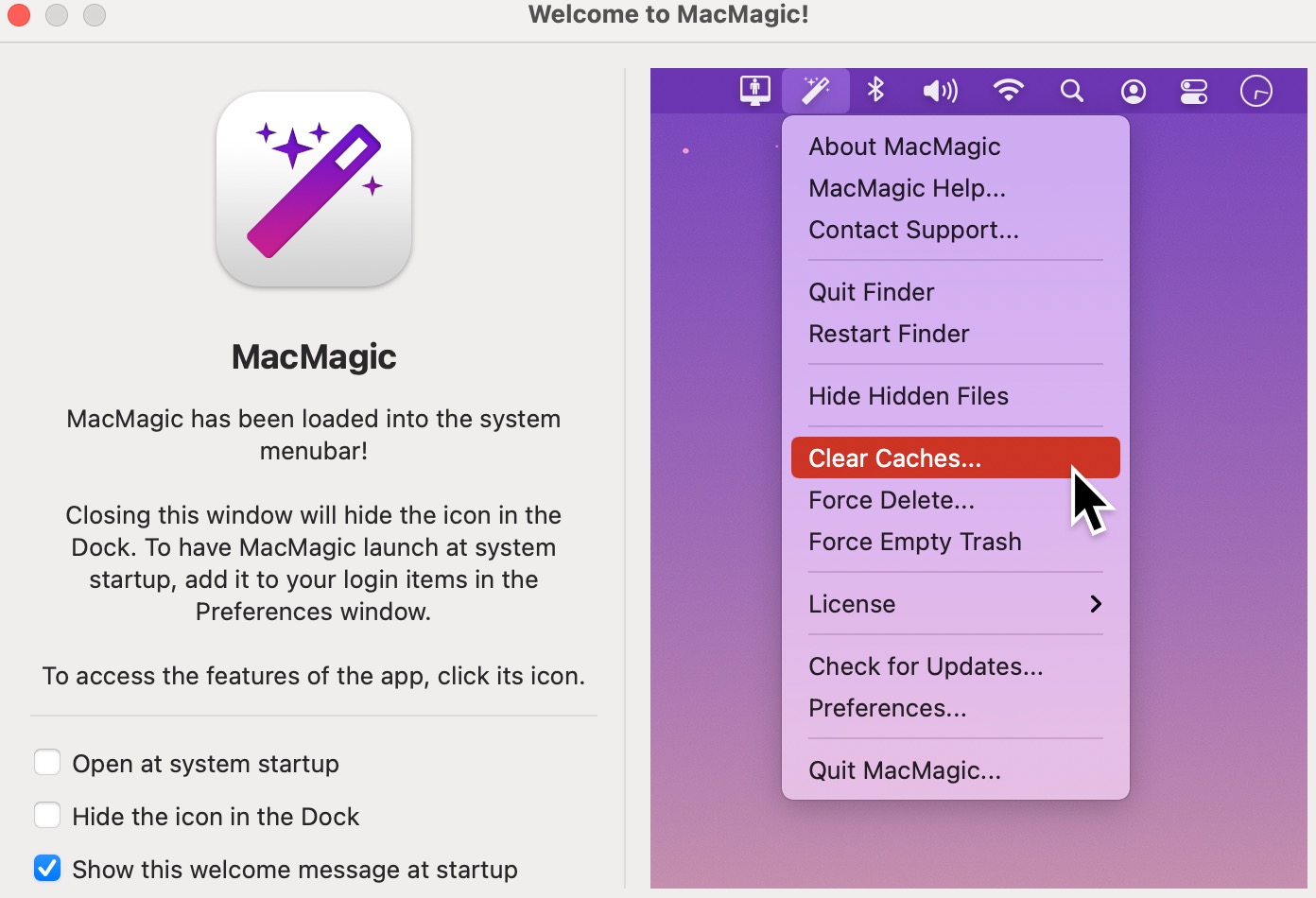
Task: Close the Welcome to MacMagic window
Action: pos(19,14)
